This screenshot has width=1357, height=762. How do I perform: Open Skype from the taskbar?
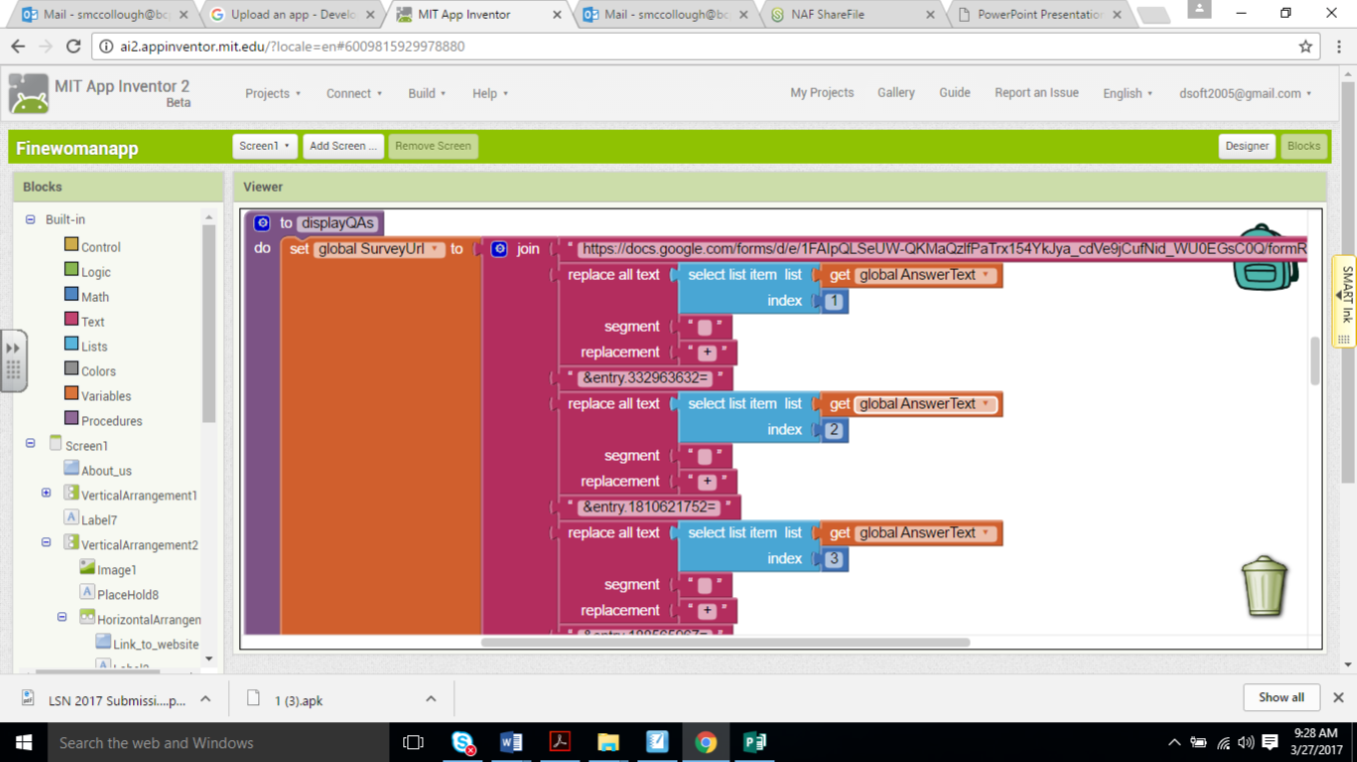(462, 742)
